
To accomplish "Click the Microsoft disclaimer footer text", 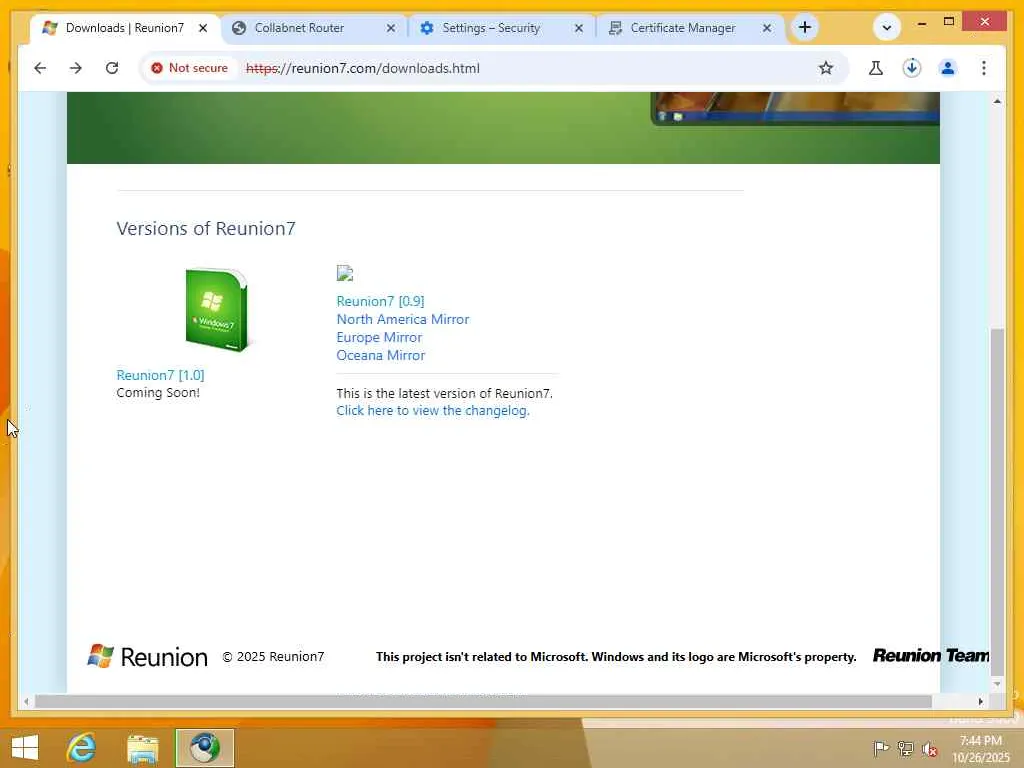I will (x=616, y=657).
